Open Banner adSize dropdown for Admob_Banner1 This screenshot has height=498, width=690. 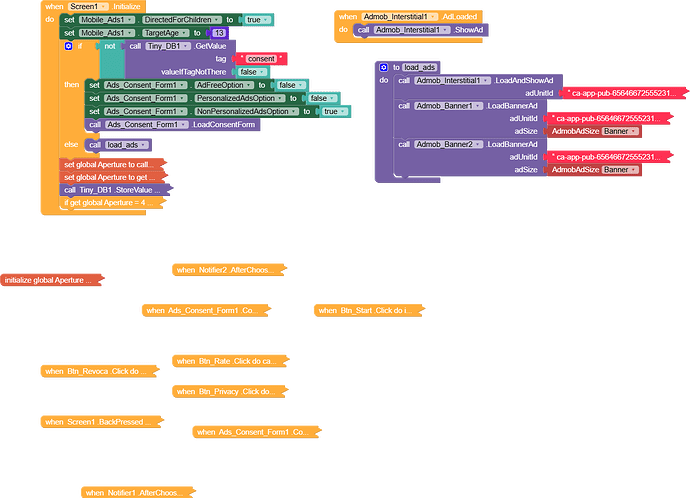(x=620, y=132)
